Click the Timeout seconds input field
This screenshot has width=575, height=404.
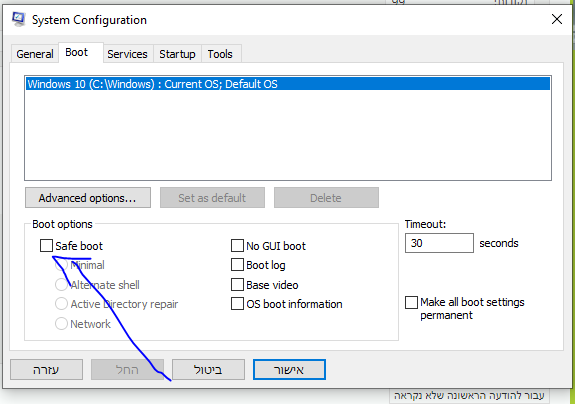439,243
